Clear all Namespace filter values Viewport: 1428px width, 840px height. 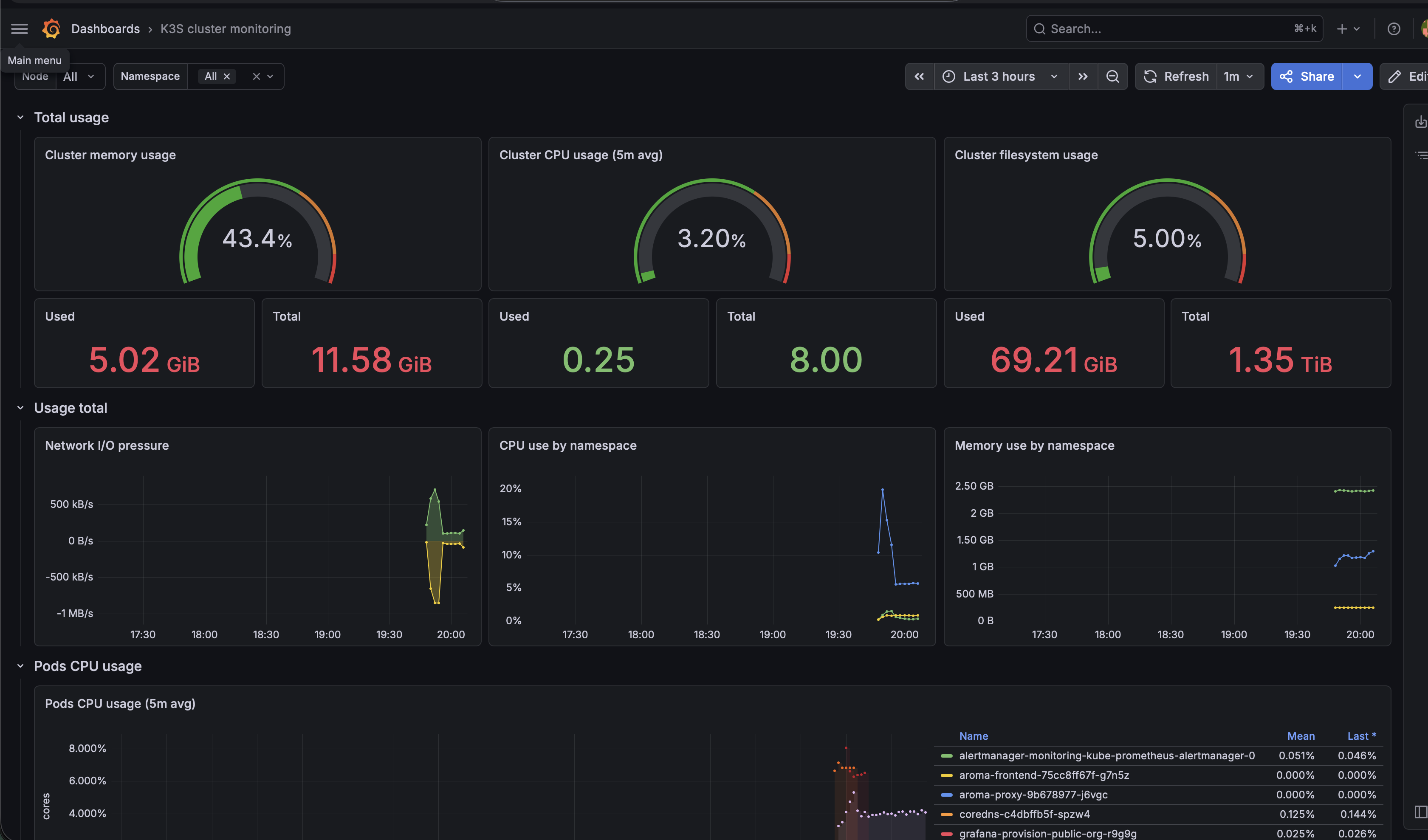point(256,76)
